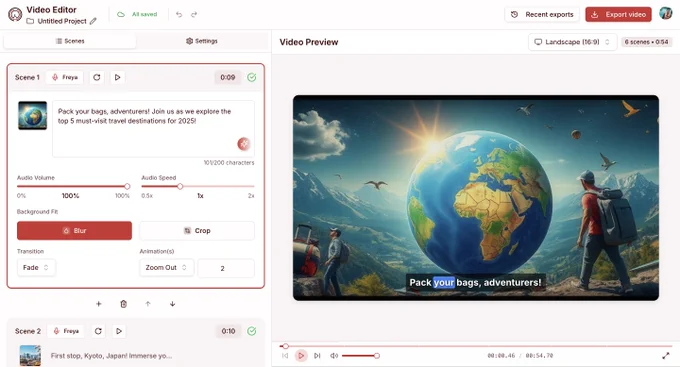The image size is (680, 367).
Task: Open the Scene 1 globe thumbnail
Action: pyautogui.click(x=33, y=115)
